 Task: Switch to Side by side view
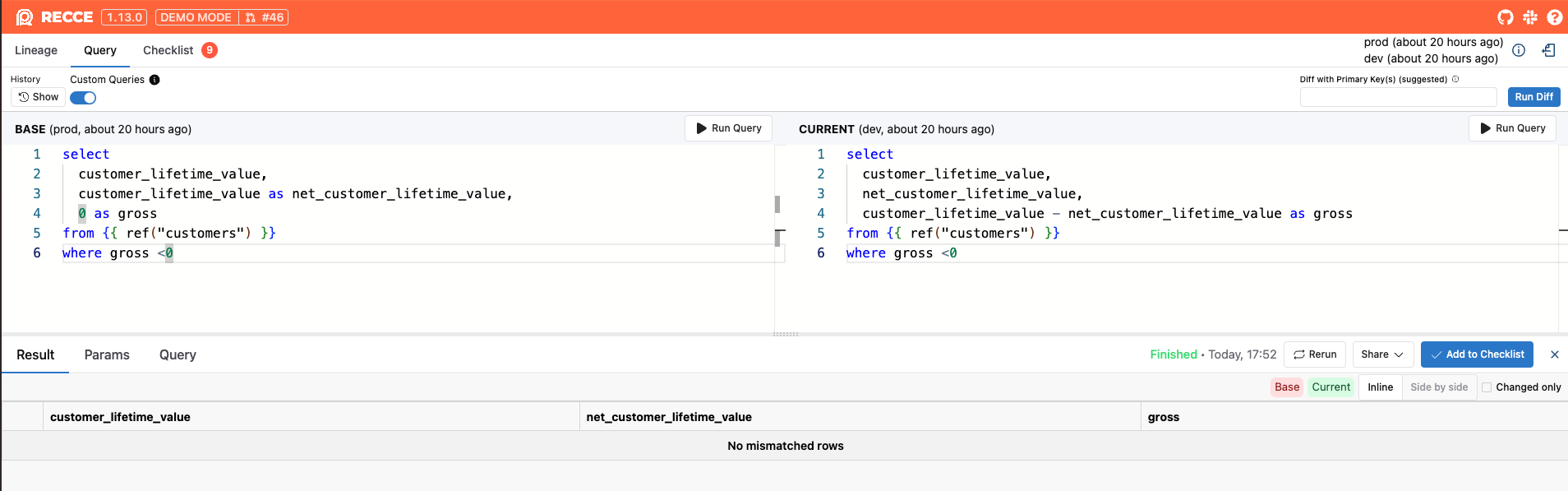[1439, 387]
